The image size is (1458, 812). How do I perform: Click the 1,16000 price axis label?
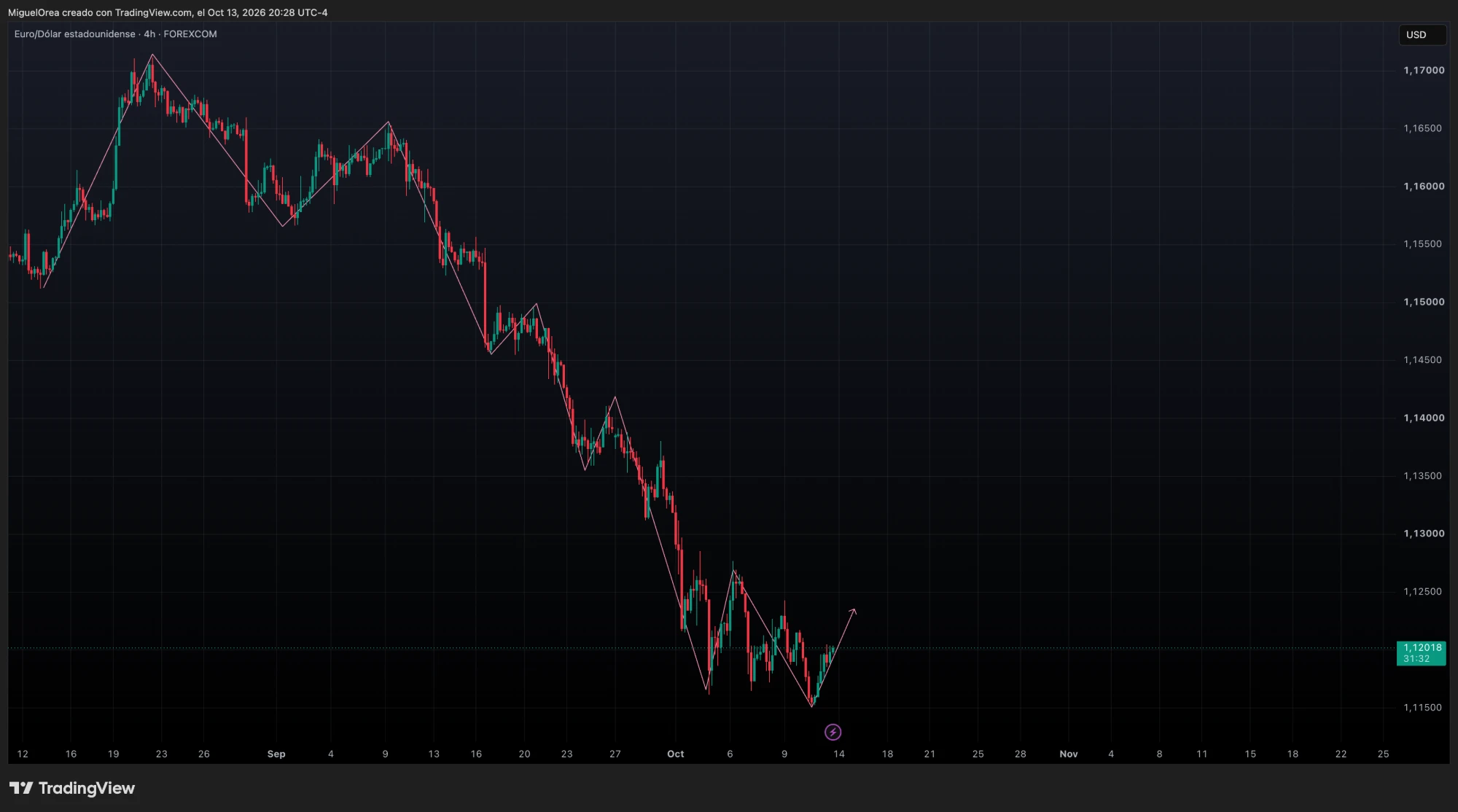(1424, 187)
